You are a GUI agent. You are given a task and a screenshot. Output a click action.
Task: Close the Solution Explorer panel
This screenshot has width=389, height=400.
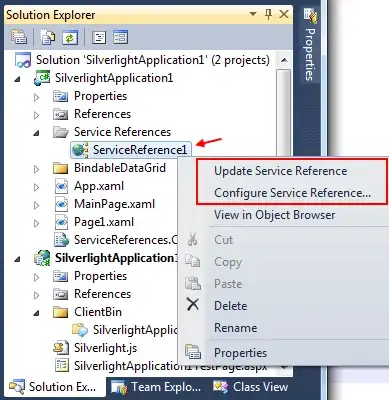pyautogui.click(x=284, y=14)
